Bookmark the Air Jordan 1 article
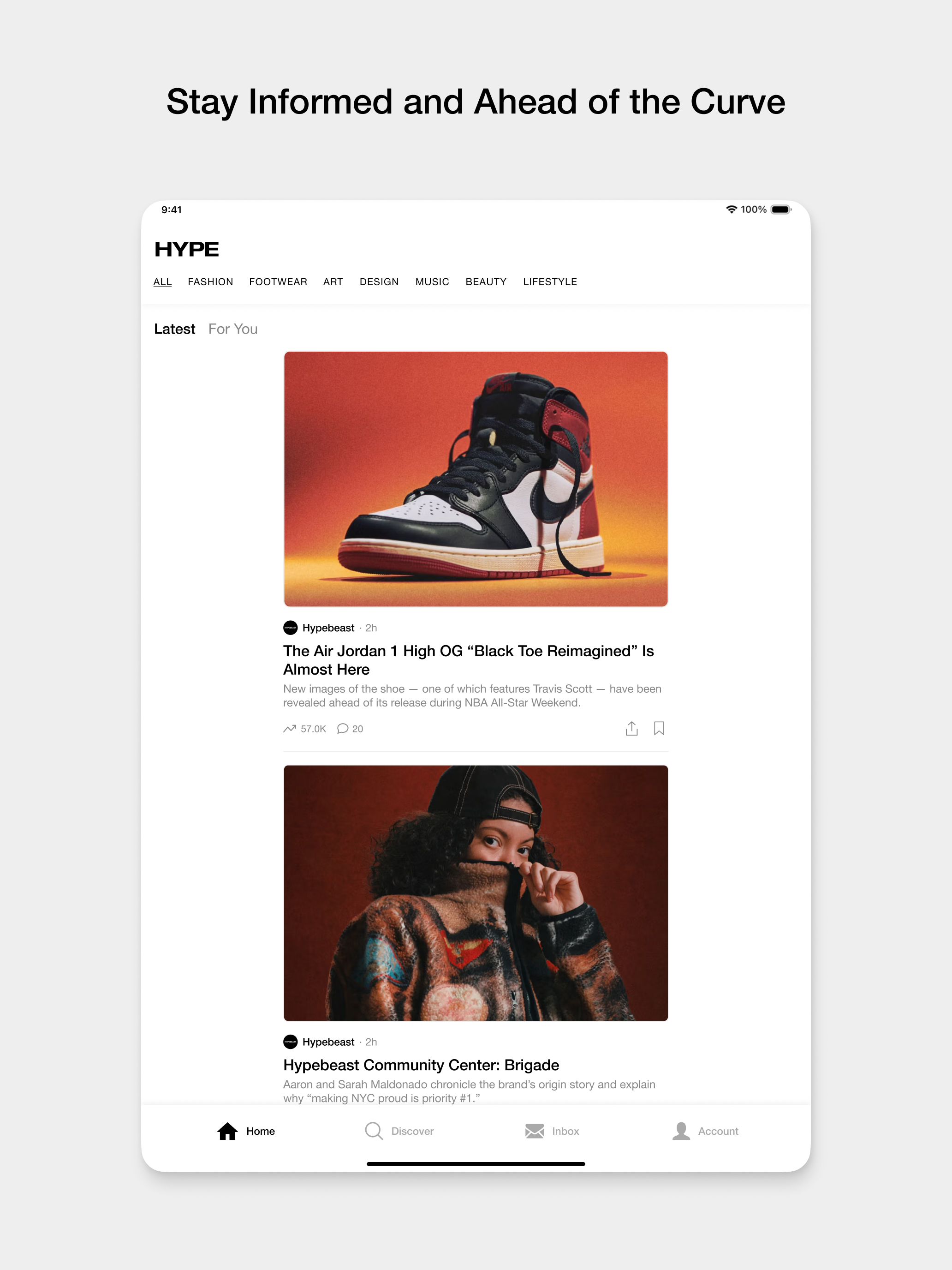Image resolution: width=952 pixels, height=1270 pixels. [659, 728]
